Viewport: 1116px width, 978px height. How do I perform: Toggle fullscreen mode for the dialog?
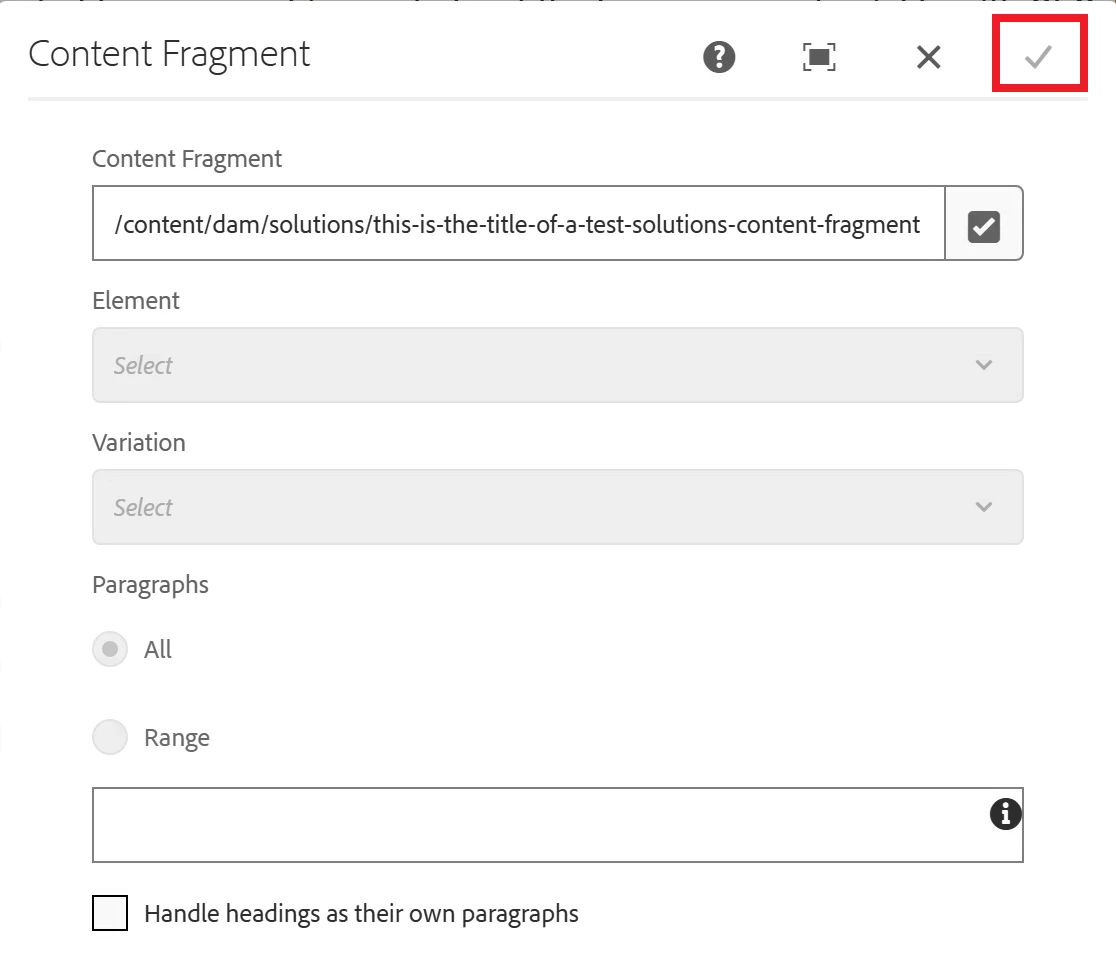click(x=819, y=57)
